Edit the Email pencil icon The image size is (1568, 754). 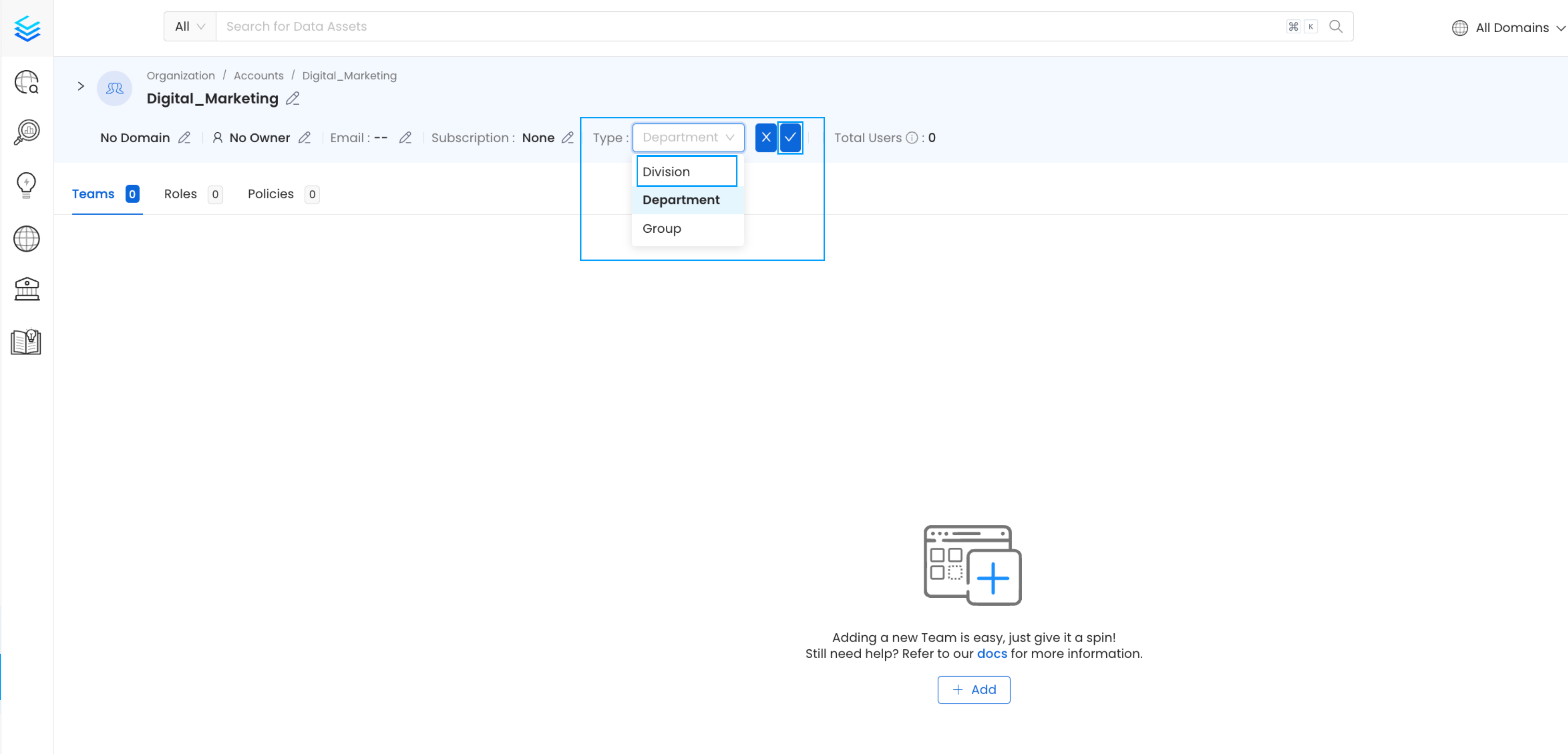coord(405,138)
